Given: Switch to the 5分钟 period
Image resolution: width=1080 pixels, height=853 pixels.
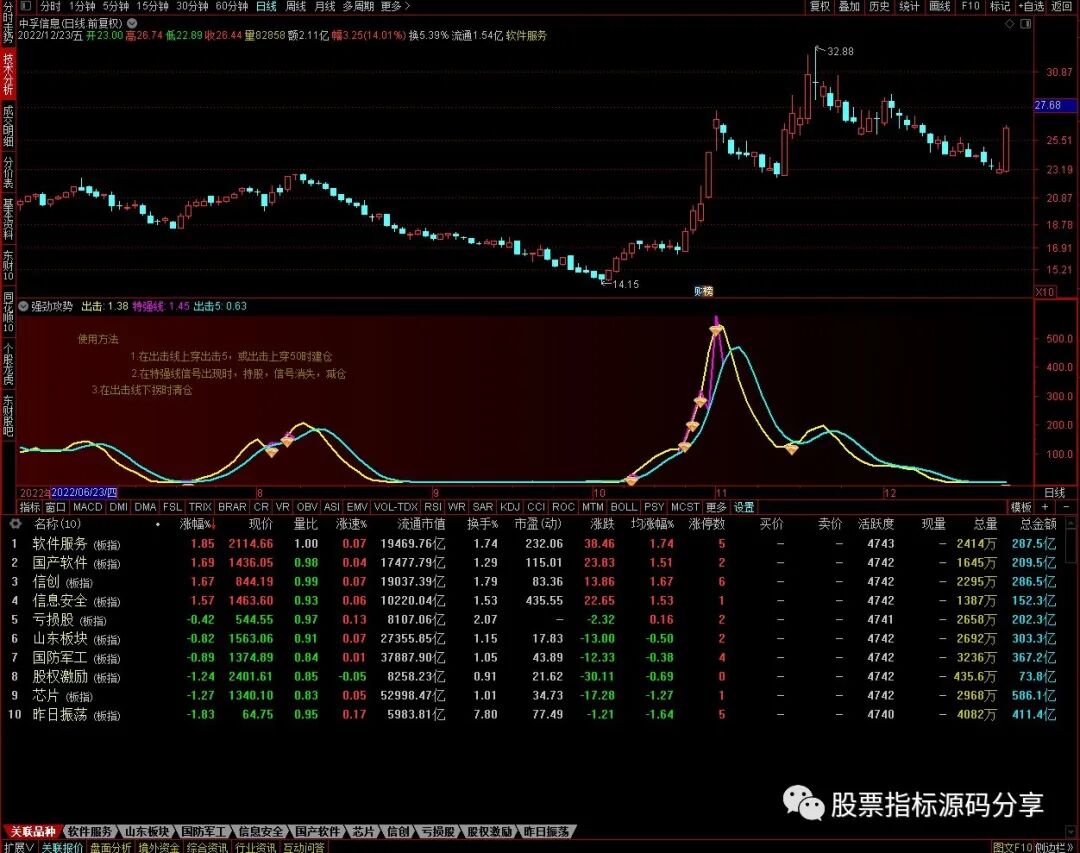Looking at the screenshot, I should pos(116,6).
